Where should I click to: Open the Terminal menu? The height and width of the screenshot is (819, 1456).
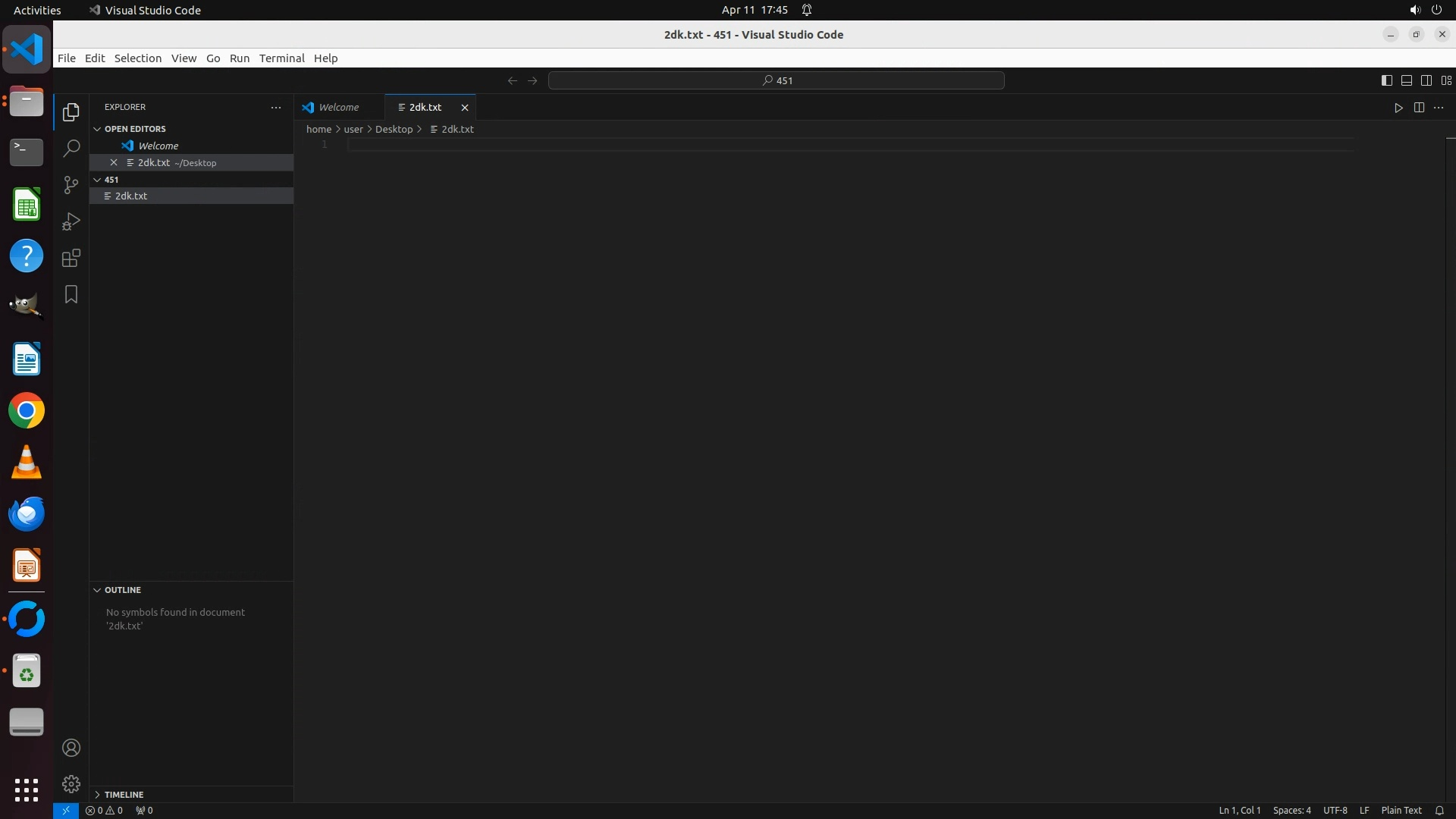[281, 58]
